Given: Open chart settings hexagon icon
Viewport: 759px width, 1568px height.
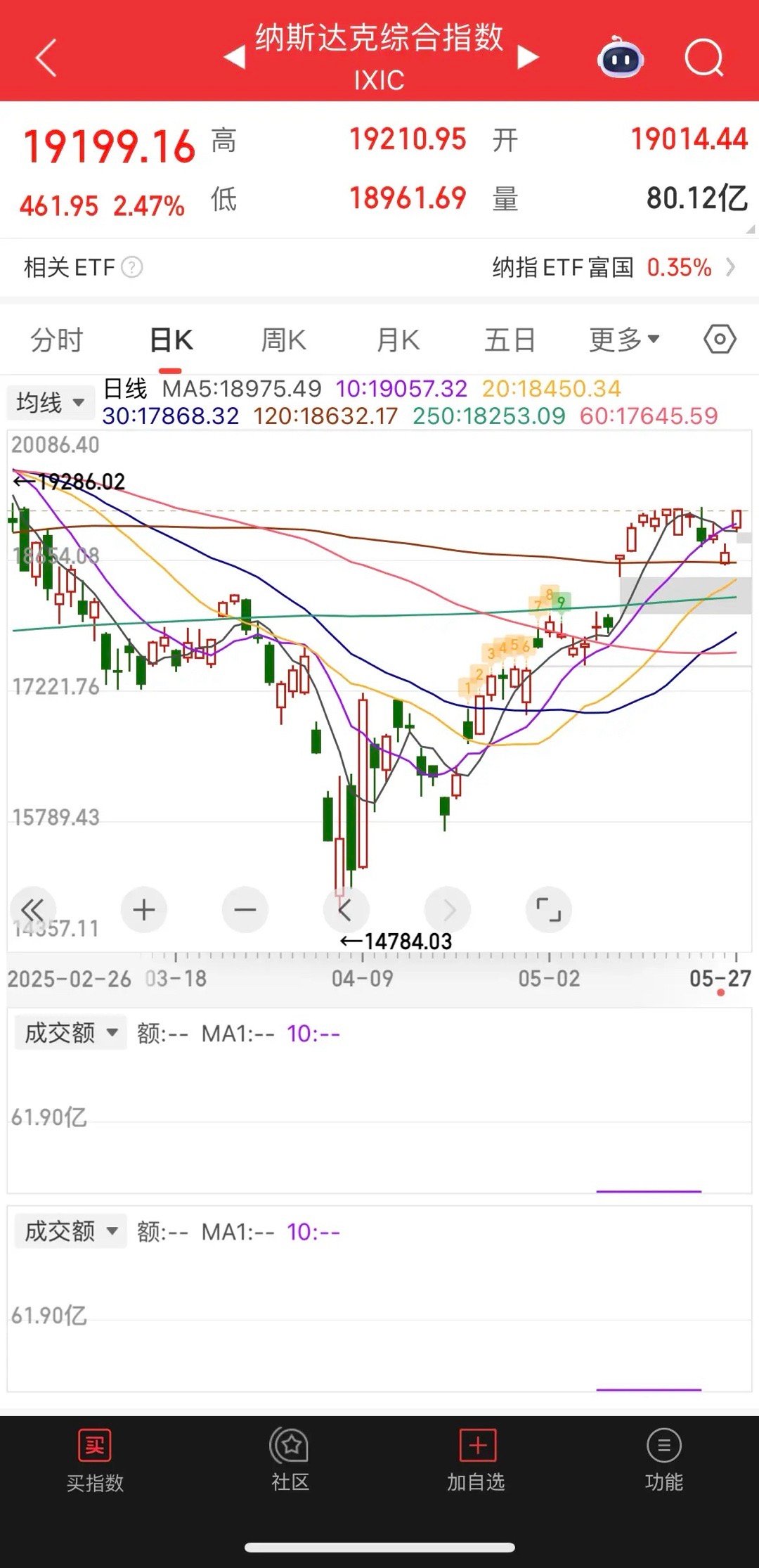Looking at the screenshot, I should [x=720, y=340].
